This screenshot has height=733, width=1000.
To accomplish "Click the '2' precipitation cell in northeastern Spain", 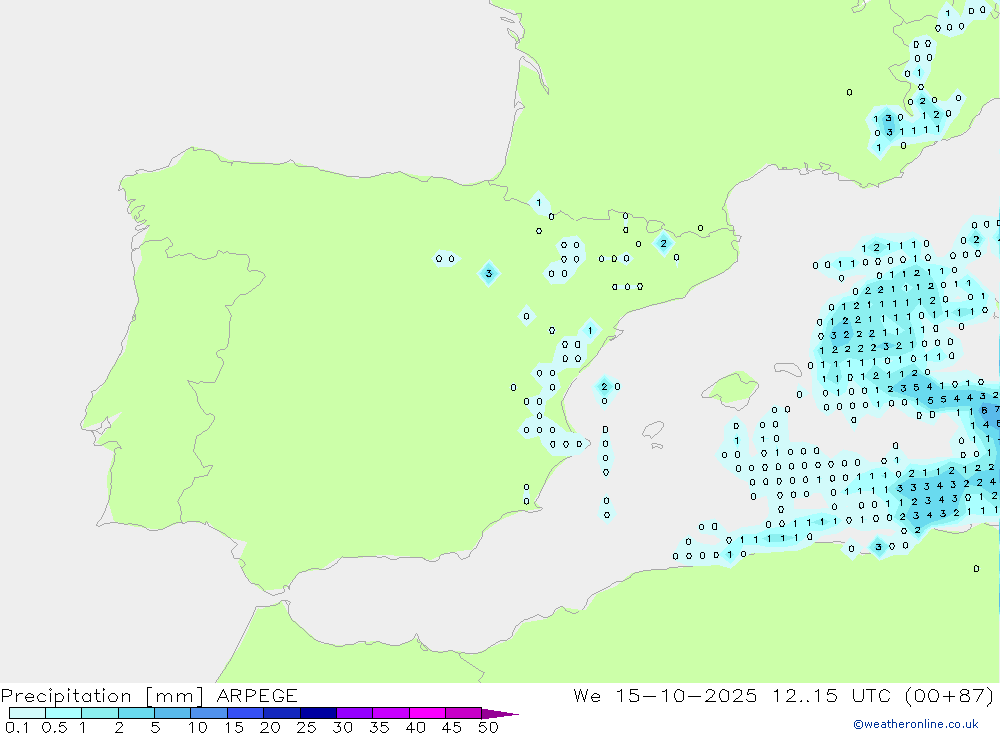I will pyautogui.click(x=663, y=243).
